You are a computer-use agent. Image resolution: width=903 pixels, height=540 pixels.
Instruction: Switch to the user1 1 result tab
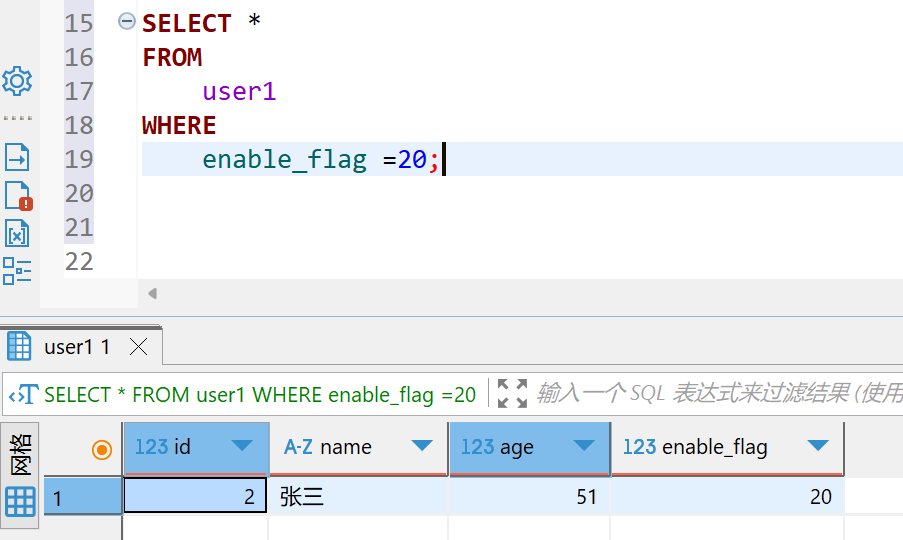click(77, 347)
